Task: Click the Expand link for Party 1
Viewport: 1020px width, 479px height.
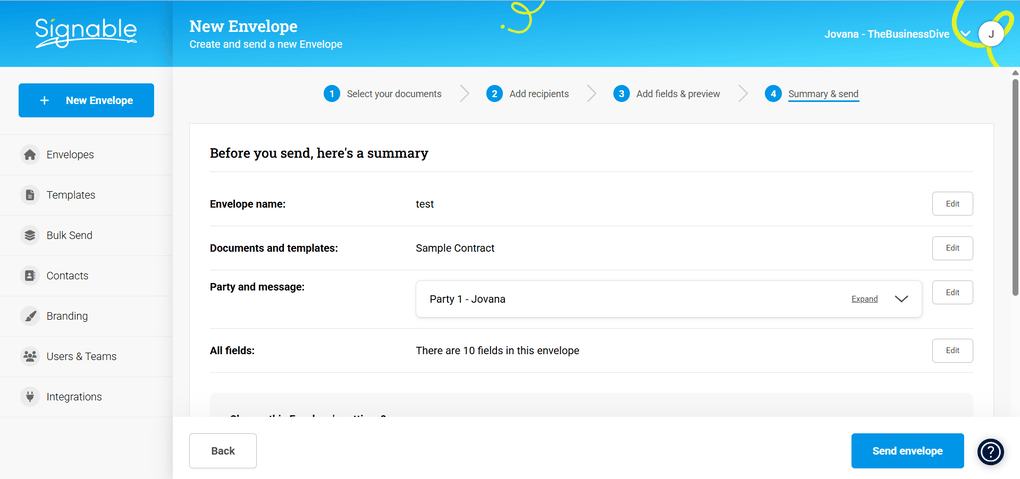Action: [x=865, y=299]
